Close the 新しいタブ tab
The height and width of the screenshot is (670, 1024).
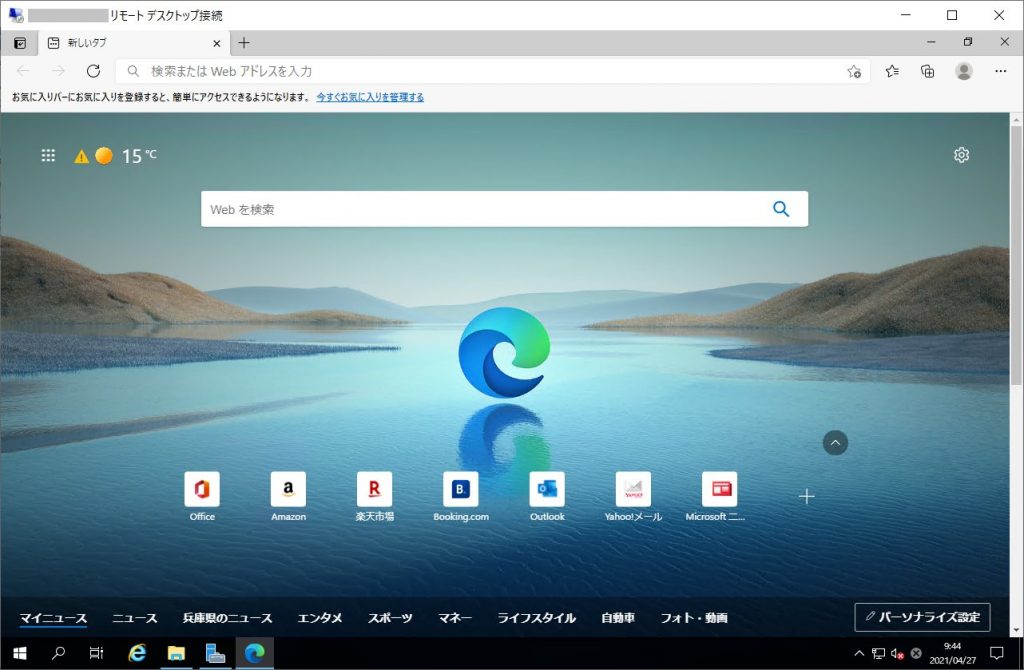(x=217, y=44)
